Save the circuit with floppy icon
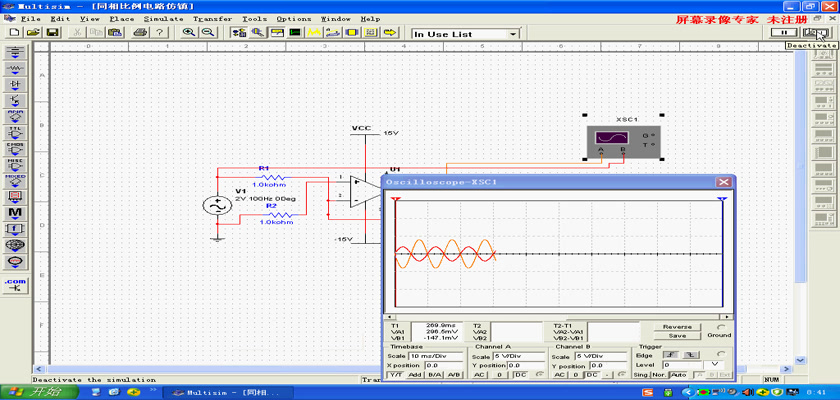The height and width of the screenshot is (400, 840). 52,33
